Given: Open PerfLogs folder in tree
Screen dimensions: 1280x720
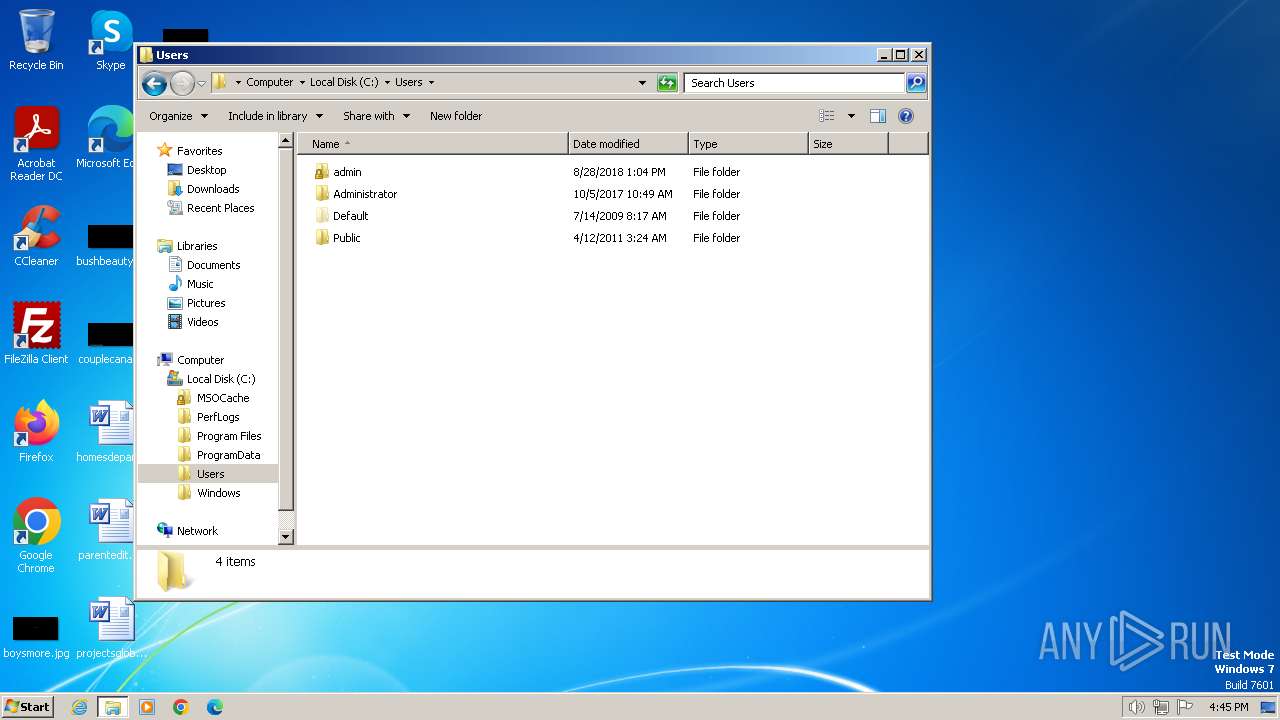Looking at the screenshot, I should 218,417.
